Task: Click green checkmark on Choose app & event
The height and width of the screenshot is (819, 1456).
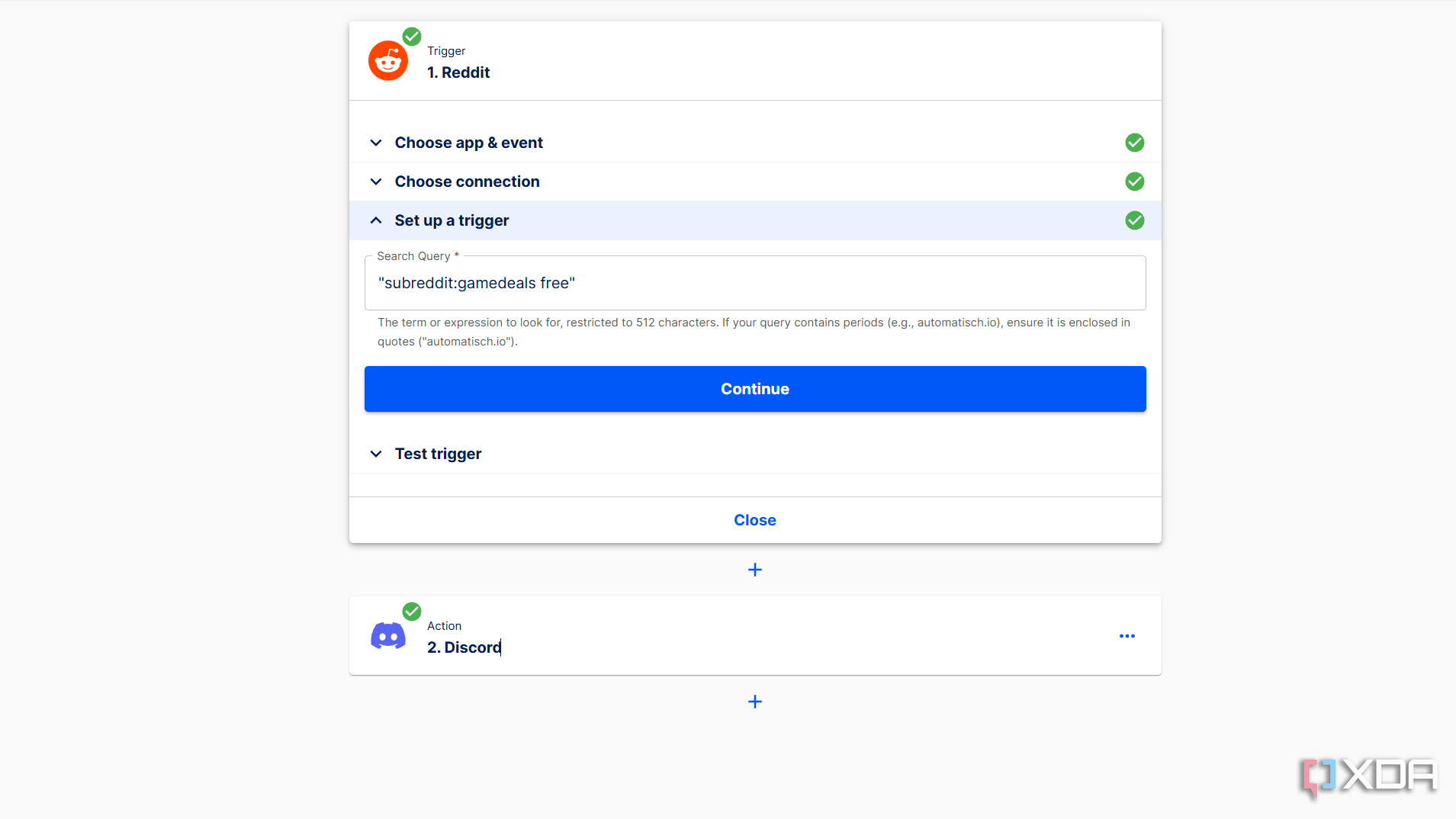Action: pos(1135,143)
